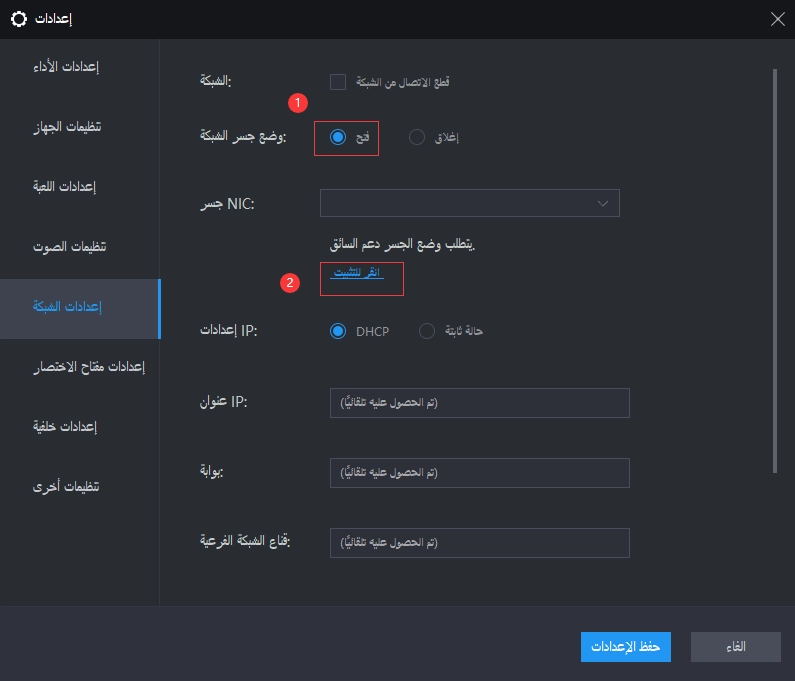Click the install driver link (انقر للتثبيت)

point(357,273)
